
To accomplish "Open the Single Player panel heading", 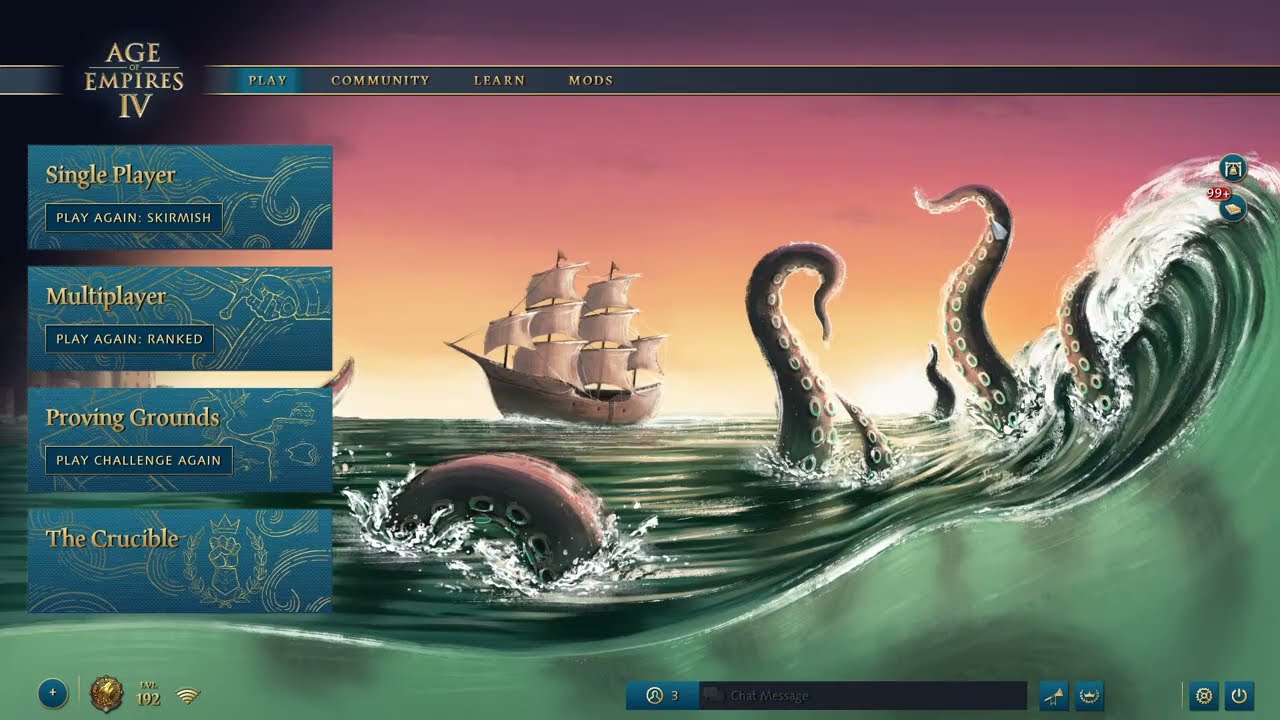I will point(110,175).
